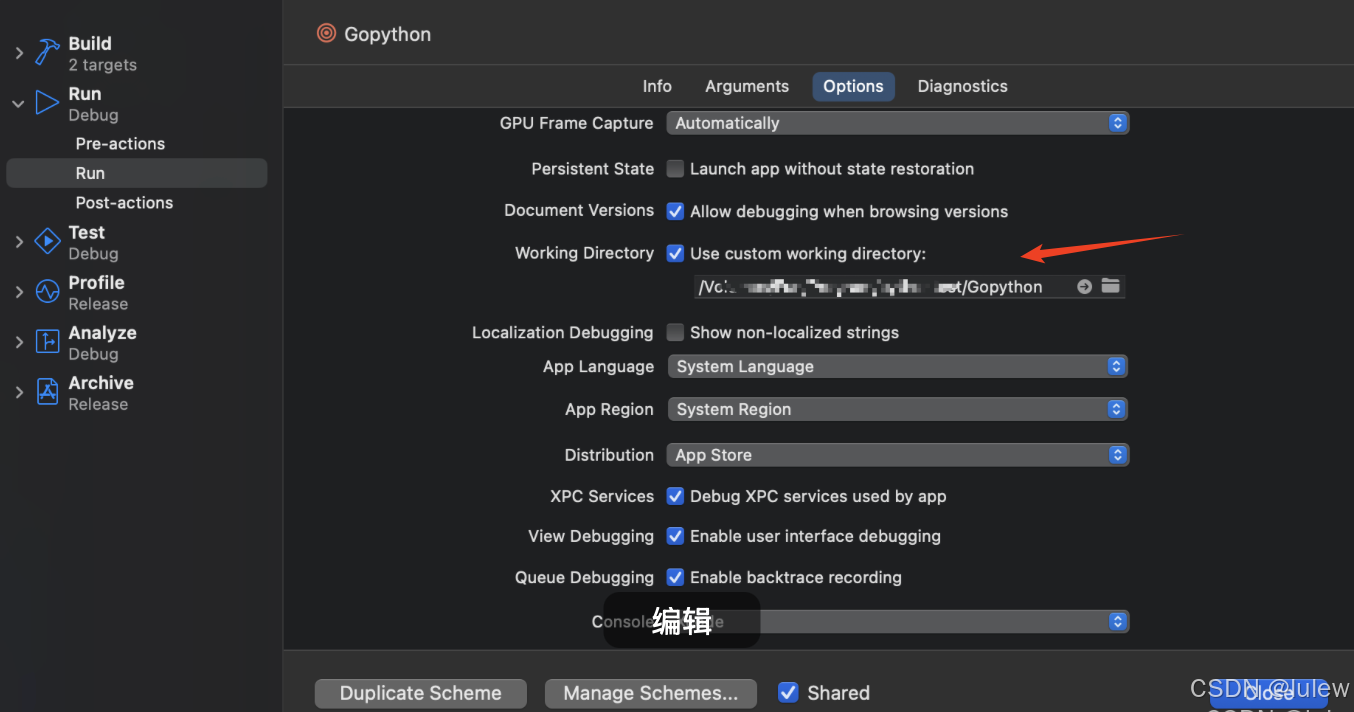Open the Test scheme settings icon
The image size is (1354, 712).
(x=46, y=240)
